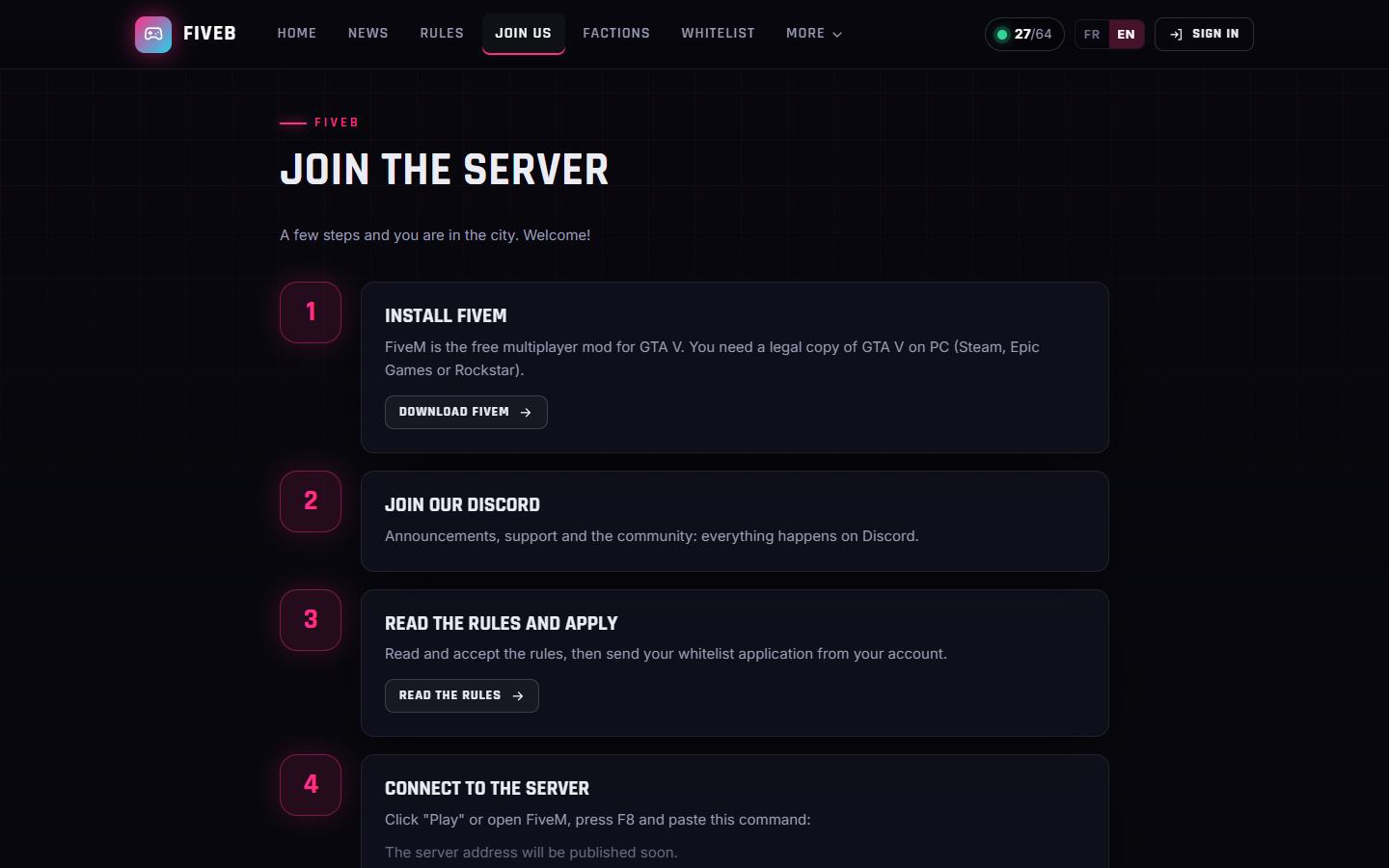
Task: Select the Join Us nav tab
Action: click(524, 34)
